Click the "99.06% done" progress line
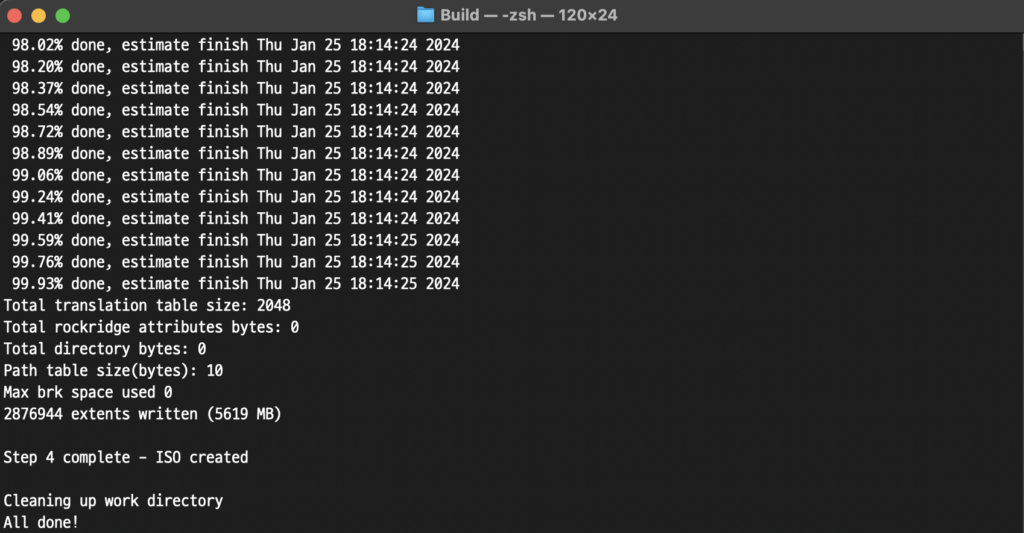Image resolution: width=1024 pixels, height=533 pixels. click(x=235, y=175)
